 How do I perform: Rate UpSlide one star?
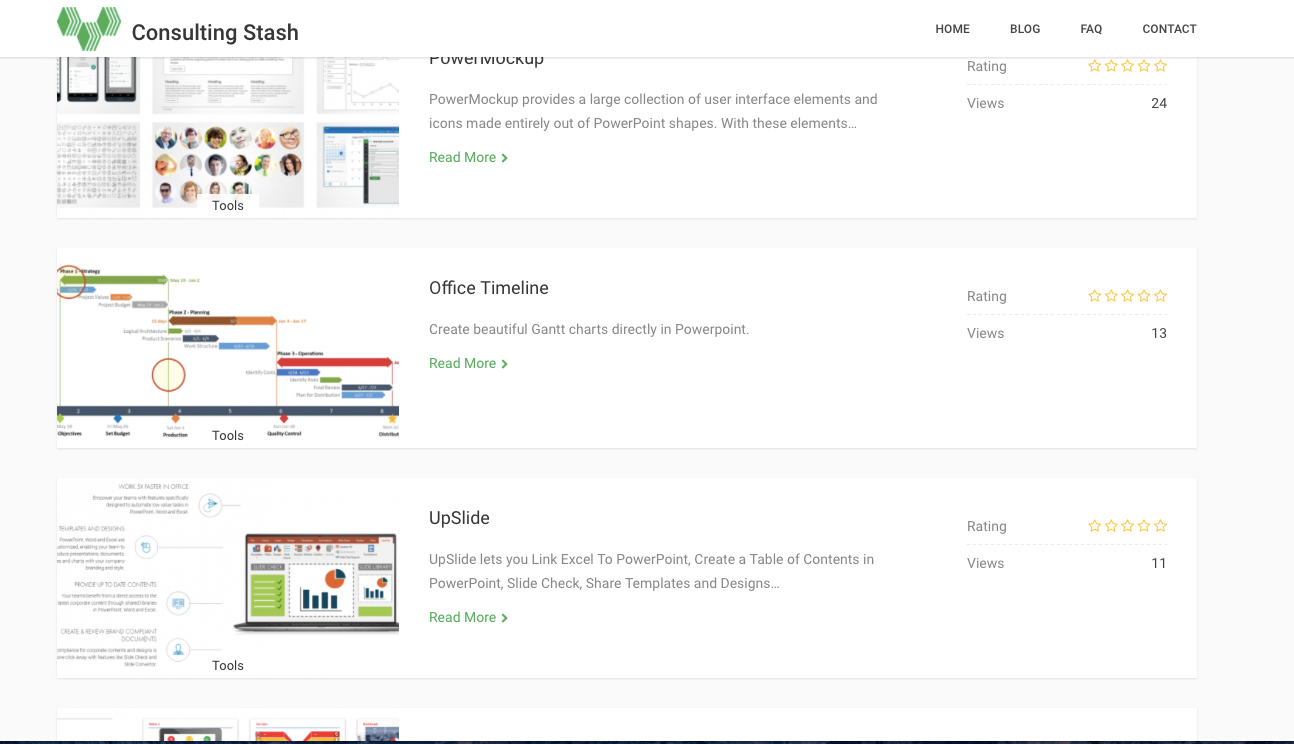coord(1095,526)
